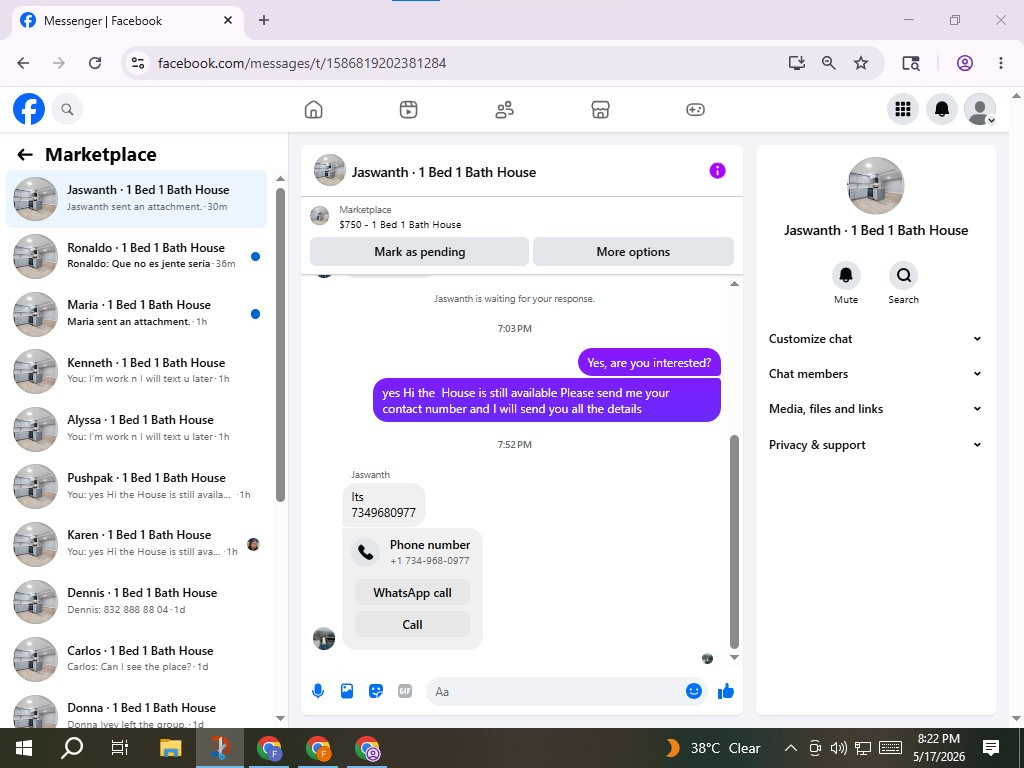Click WhatsApp call button
1024x768 pixels.
[x=412, y=592]
